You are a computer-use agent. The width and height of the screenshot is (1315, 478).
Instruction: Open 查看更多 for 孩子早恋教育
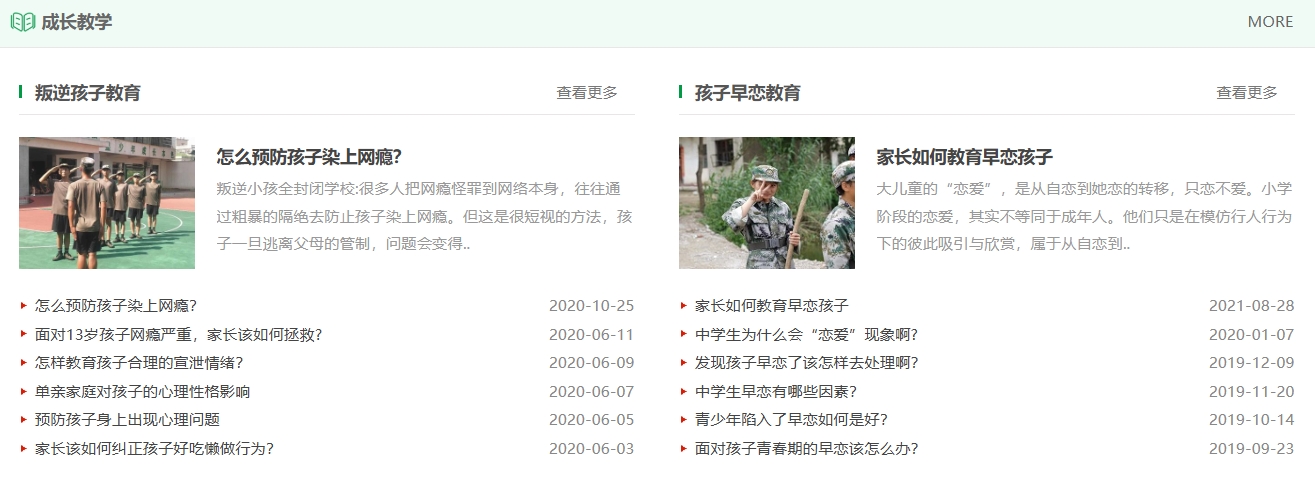pyautogui.click(x=1247, y=93)
